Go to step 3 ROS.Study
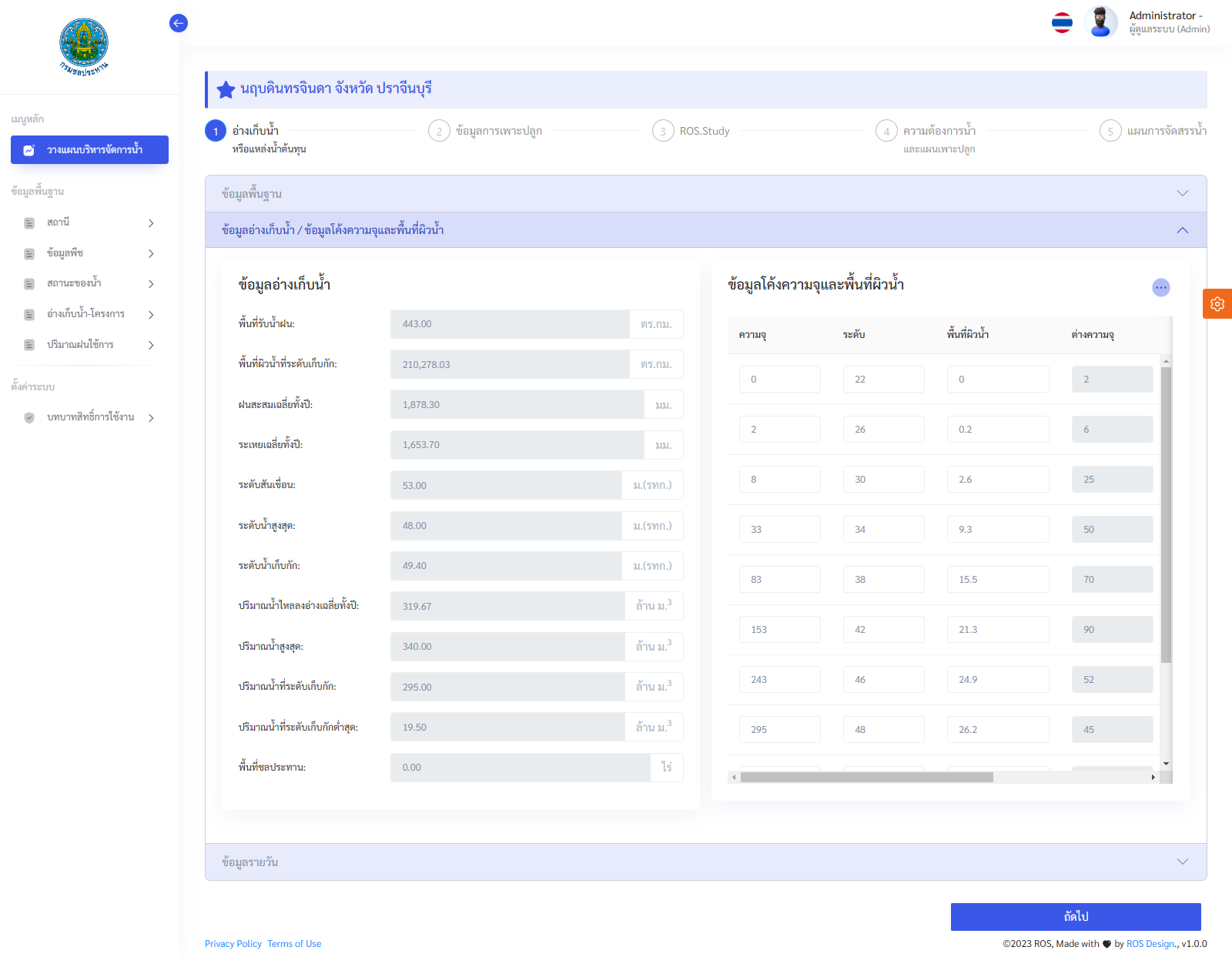The width and height of the screenshot is (1232, 957). 663,131
